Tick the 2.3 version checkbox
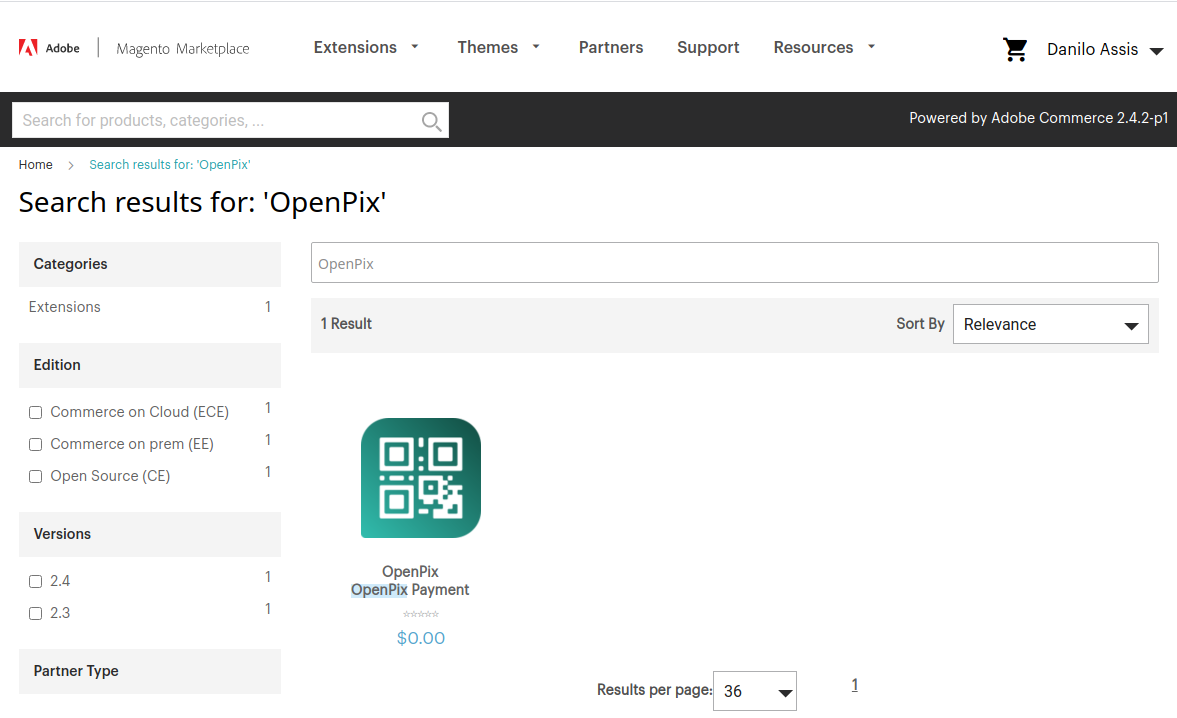The image size is (1177, 718). click(35, 613)
